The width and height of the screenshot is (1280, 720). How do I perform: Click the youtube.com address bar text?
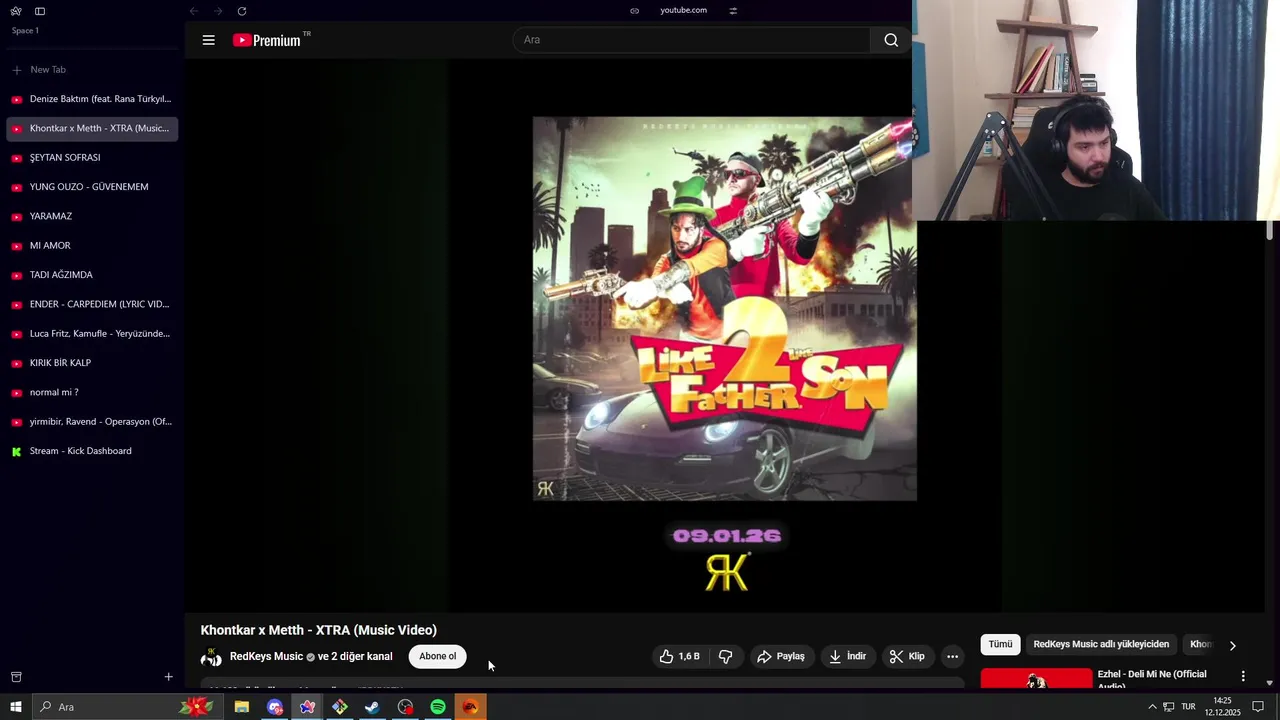(683, 10)
